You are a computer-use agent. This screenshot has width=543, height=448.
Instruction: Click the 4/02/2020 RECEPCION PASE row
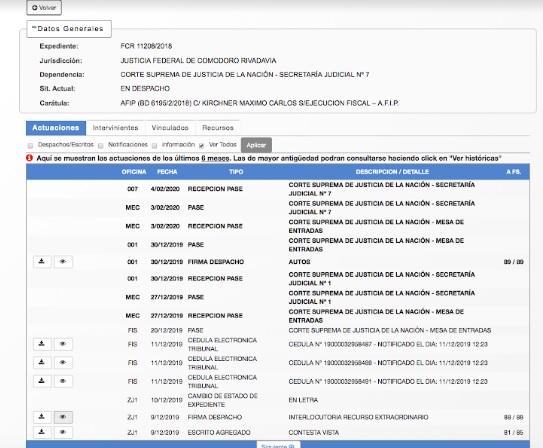(278, 189)
